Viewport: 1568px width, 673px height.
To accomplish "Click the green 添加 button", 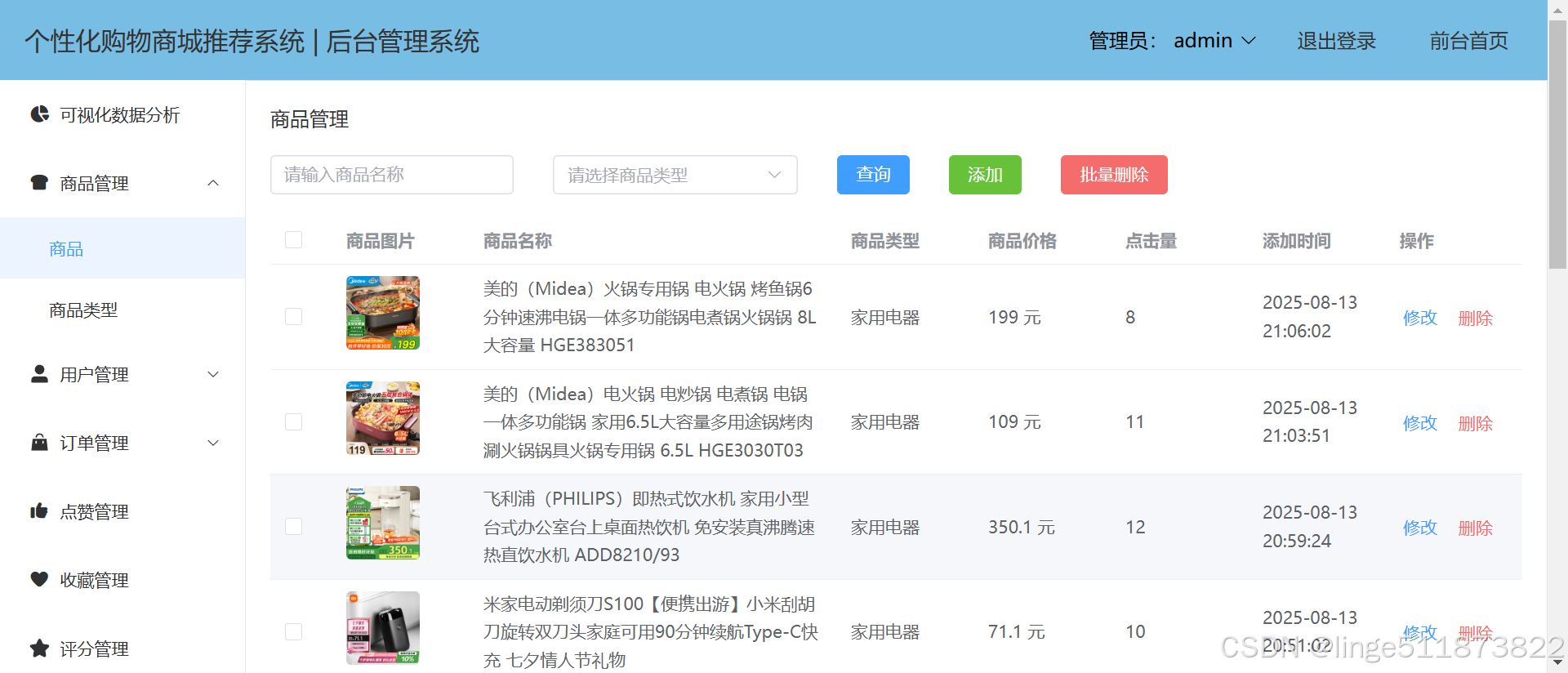I will [985, 175].
